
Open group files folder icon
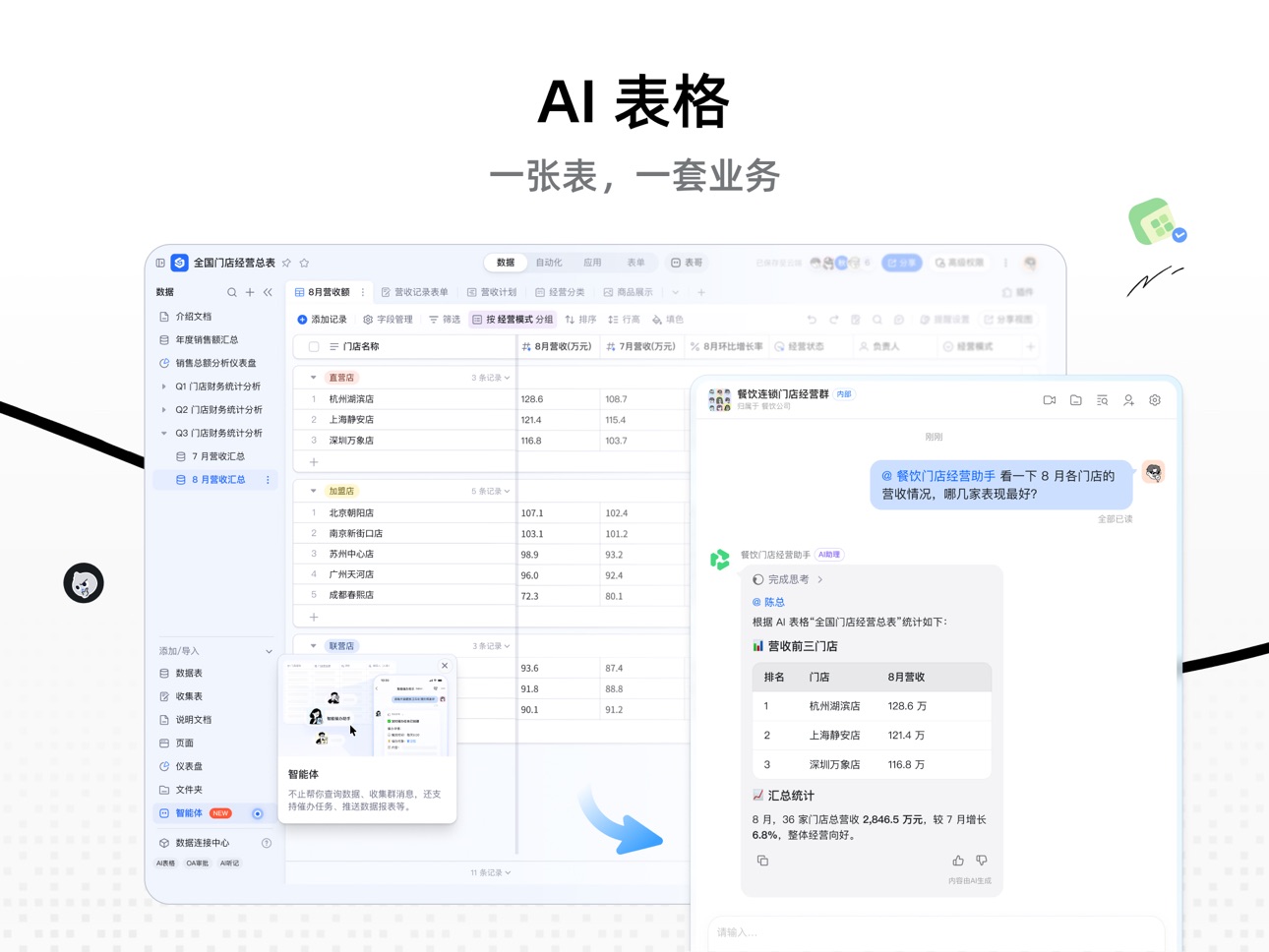coord(1076,400)
